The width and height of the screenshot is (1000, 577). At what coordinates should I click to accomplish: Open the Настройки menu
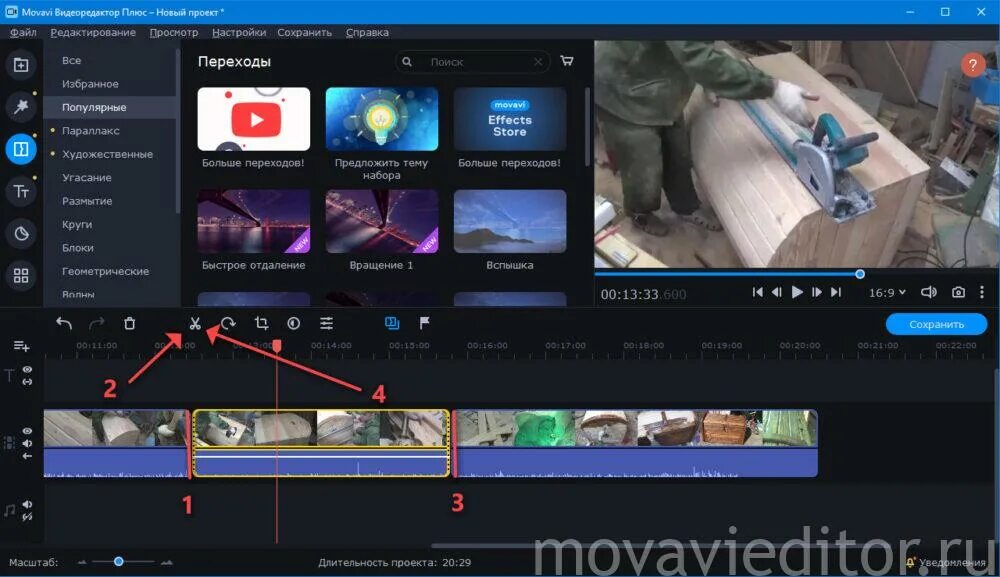pyautogui.click(x=239, y=33)
